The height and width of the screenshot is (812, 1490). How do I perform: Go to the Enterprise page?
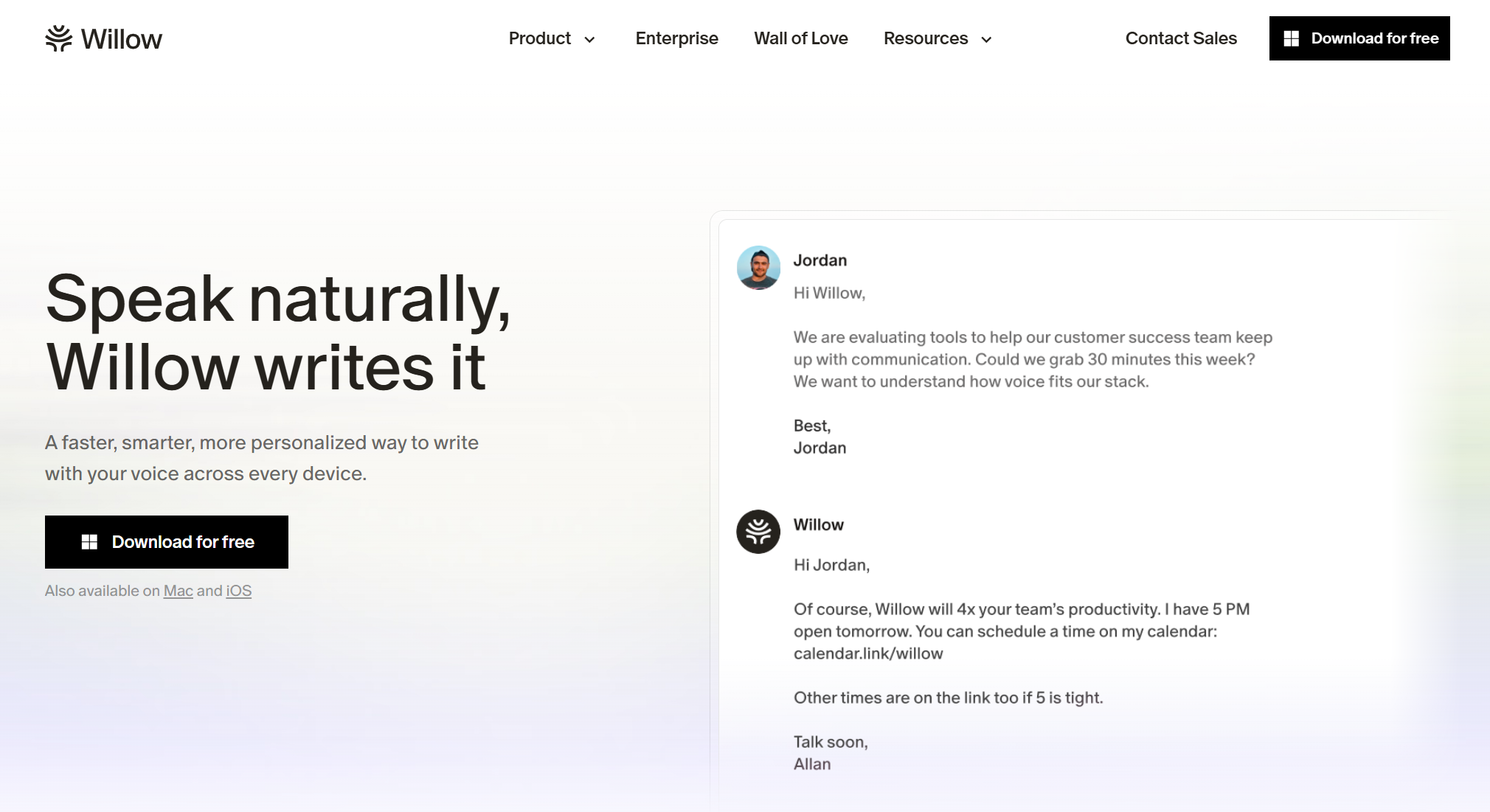[676, 38]
